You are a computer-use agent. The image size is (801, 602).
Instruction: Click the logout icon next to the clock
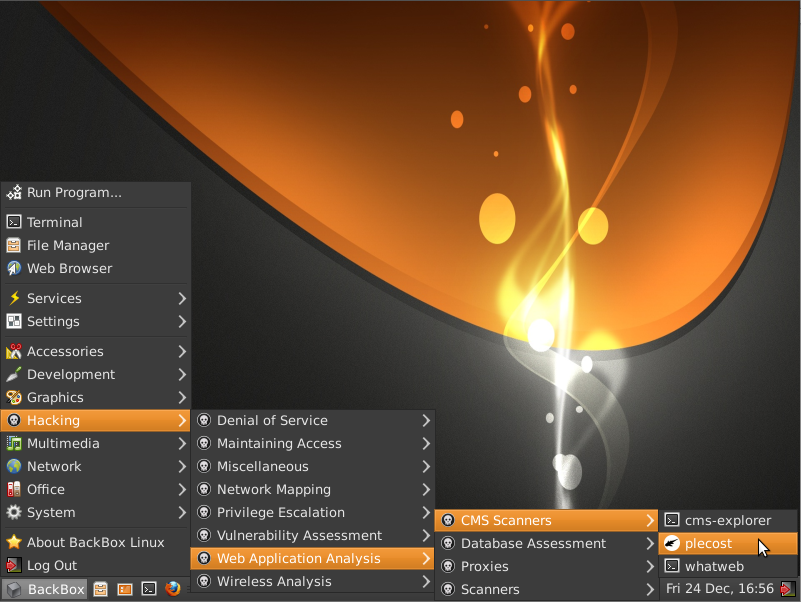(789, 589)
